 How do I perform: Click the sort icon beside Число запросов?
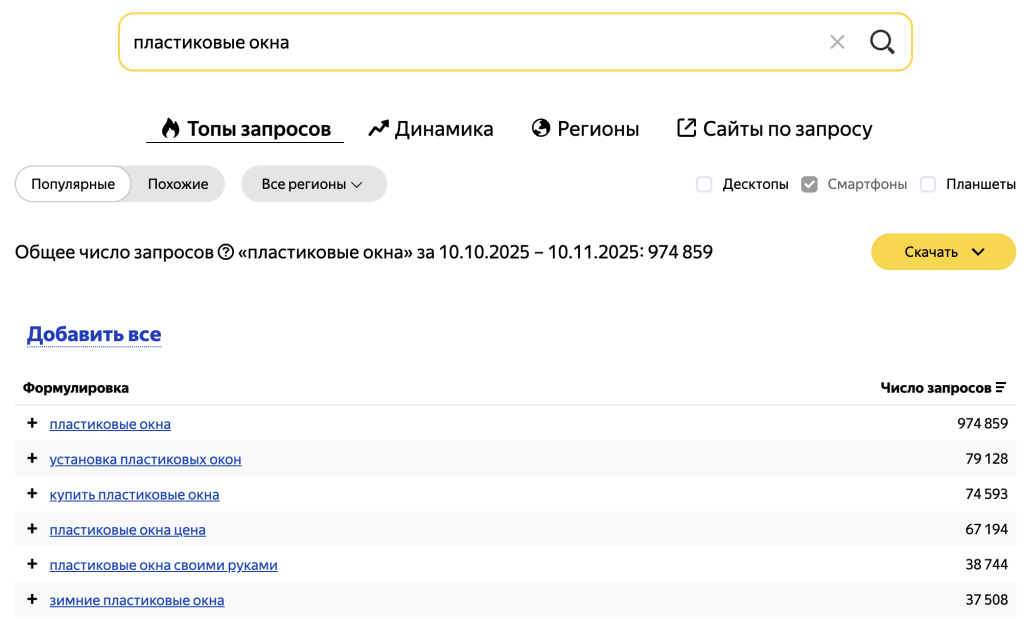click(x=1001, y=388)
